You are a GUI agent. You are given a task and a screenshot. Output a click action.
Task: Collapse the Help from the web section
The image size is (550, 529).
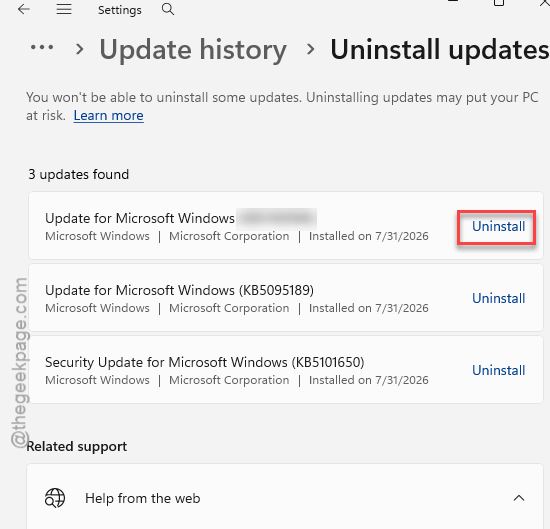(519, 498)
